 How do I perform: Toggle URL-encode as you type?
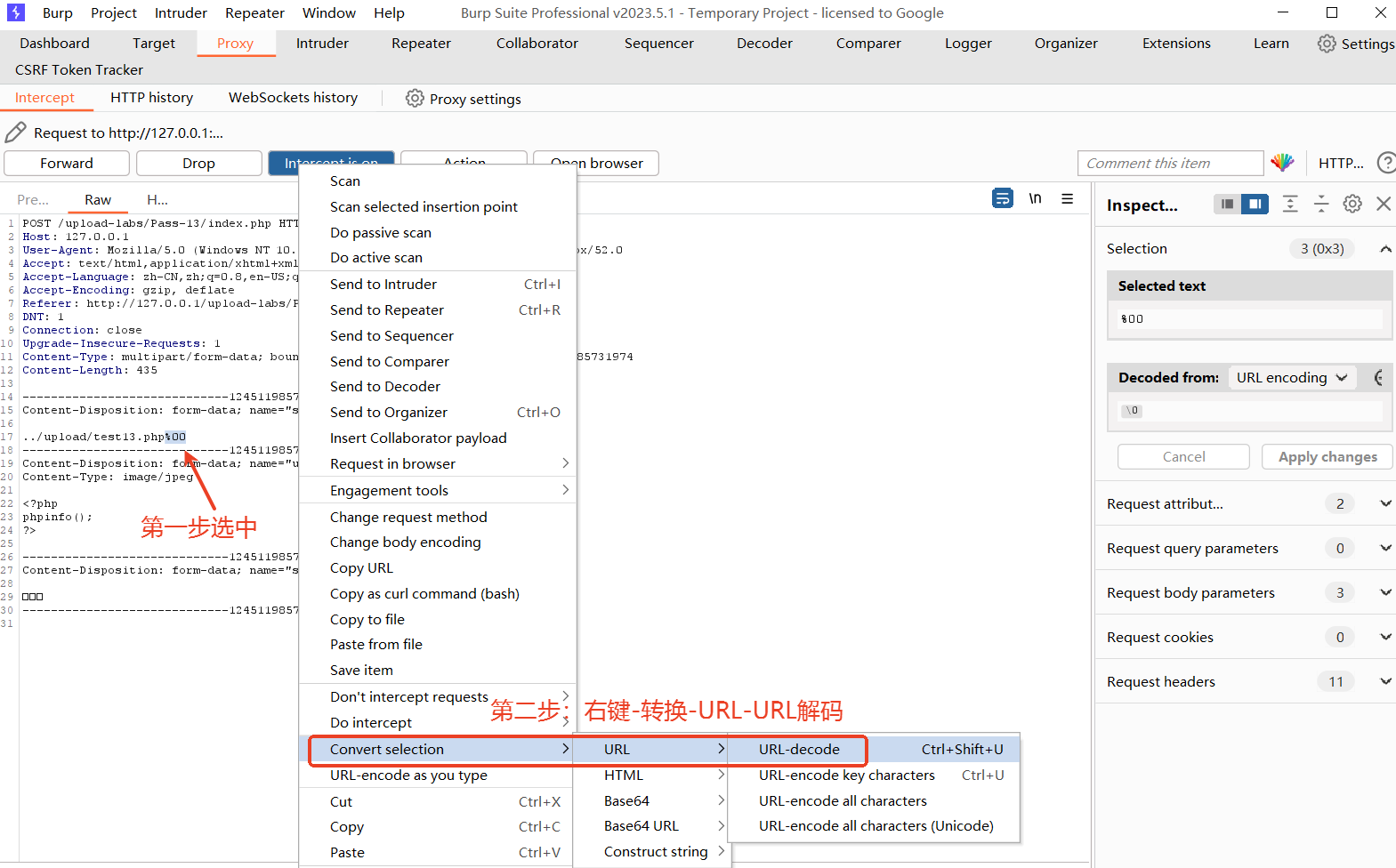pos(438,776)
